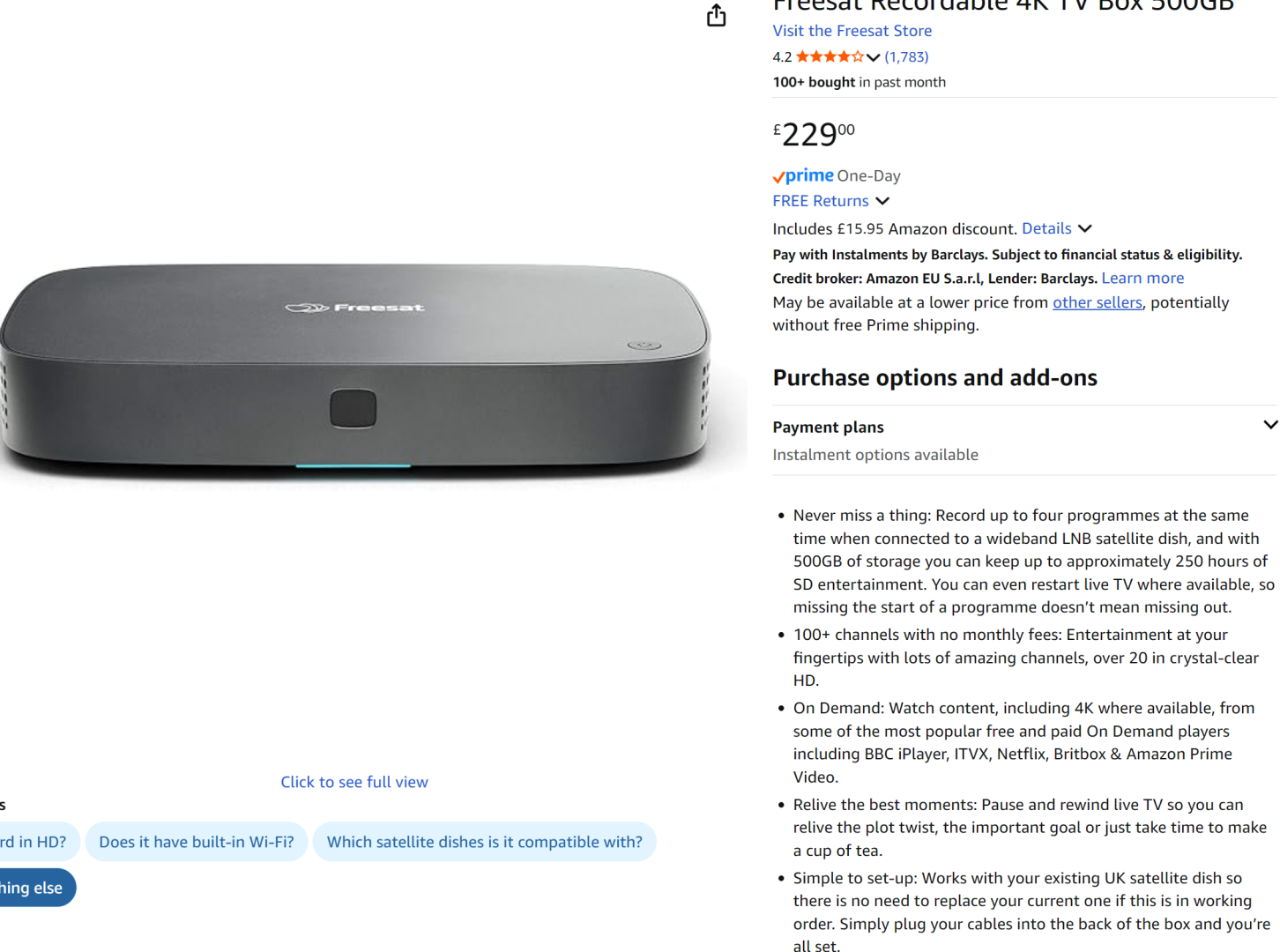Ask which satellite dishes are compatible
The width and height of the screenshot is (1280, 952).
pyautogui.click(x=484, y=842)
